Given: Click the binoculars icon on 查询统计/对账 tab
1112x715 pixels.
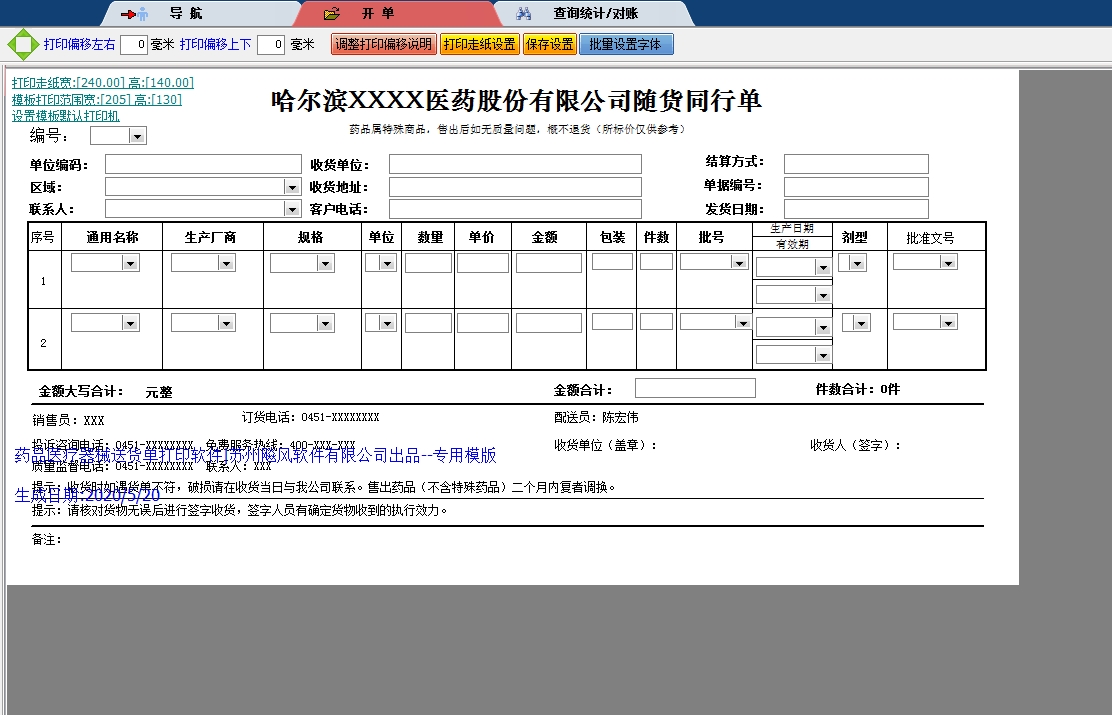Looking at the screenshot, I should (525, 14).
